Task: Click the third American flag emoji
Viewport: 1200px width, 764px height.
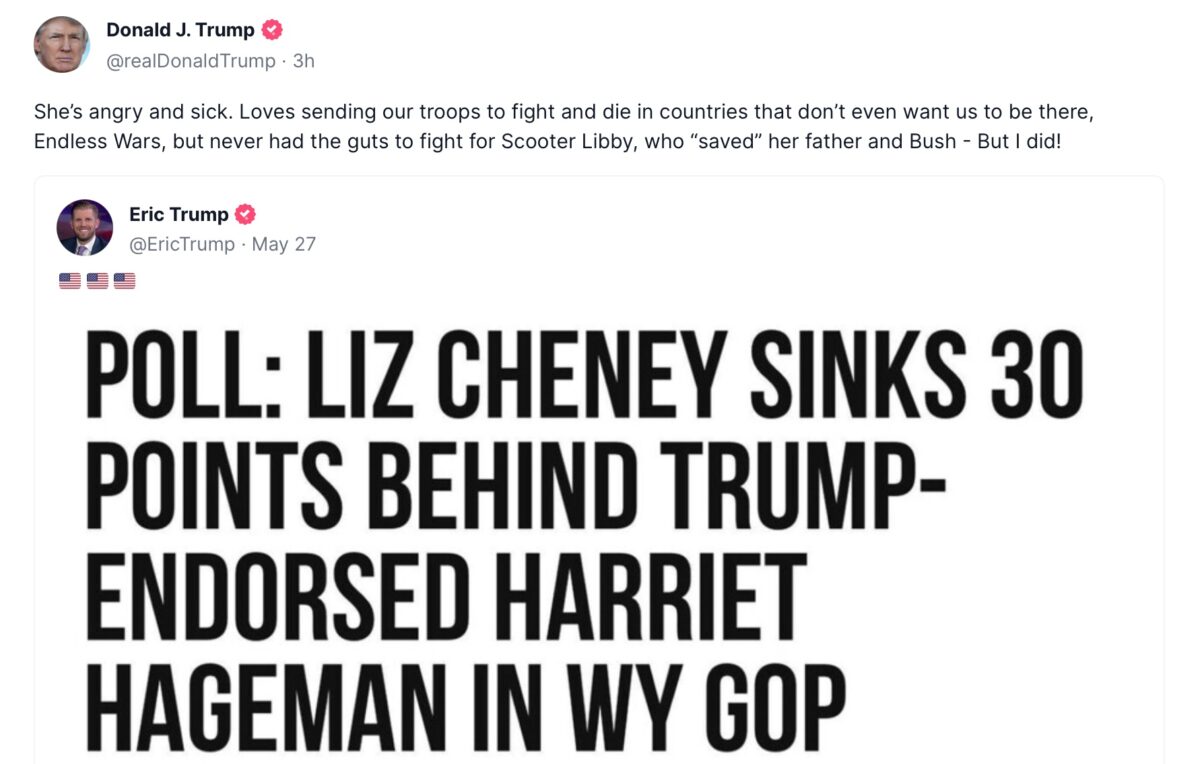Action: [x=124, y=281]
